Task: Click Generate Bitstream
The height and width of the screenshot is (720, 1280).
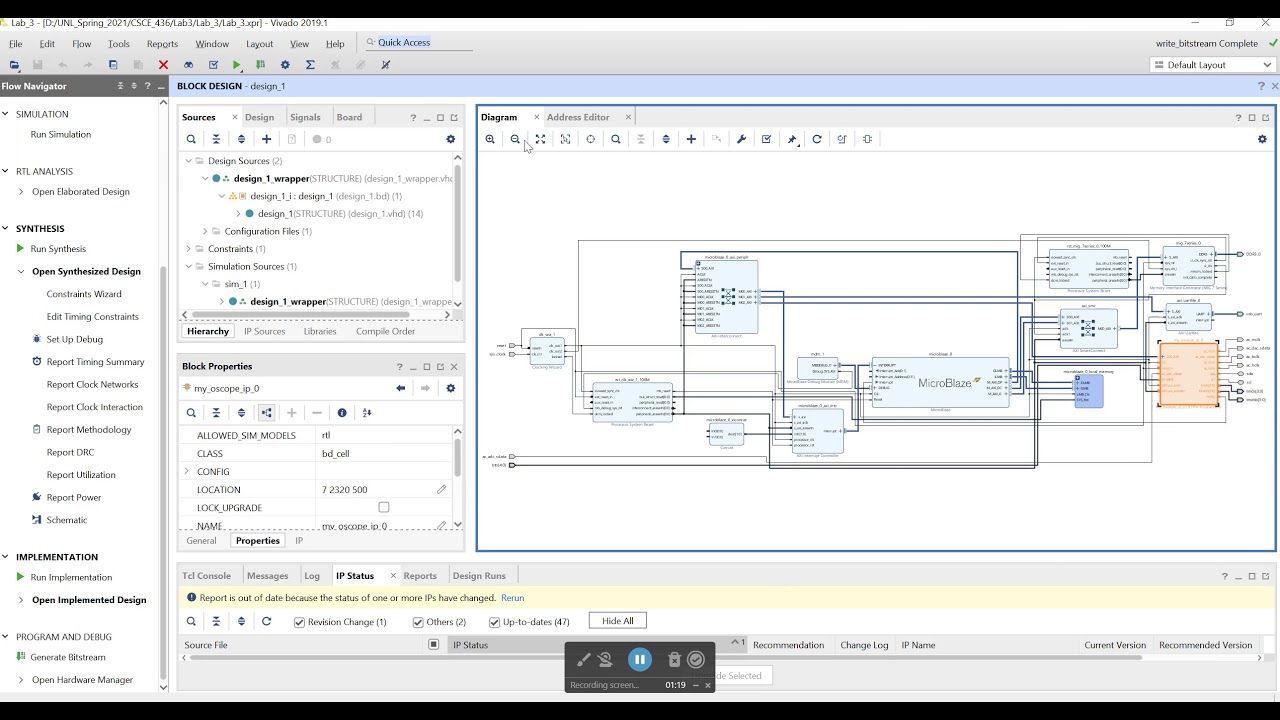Action: click(x=68, y=657)
